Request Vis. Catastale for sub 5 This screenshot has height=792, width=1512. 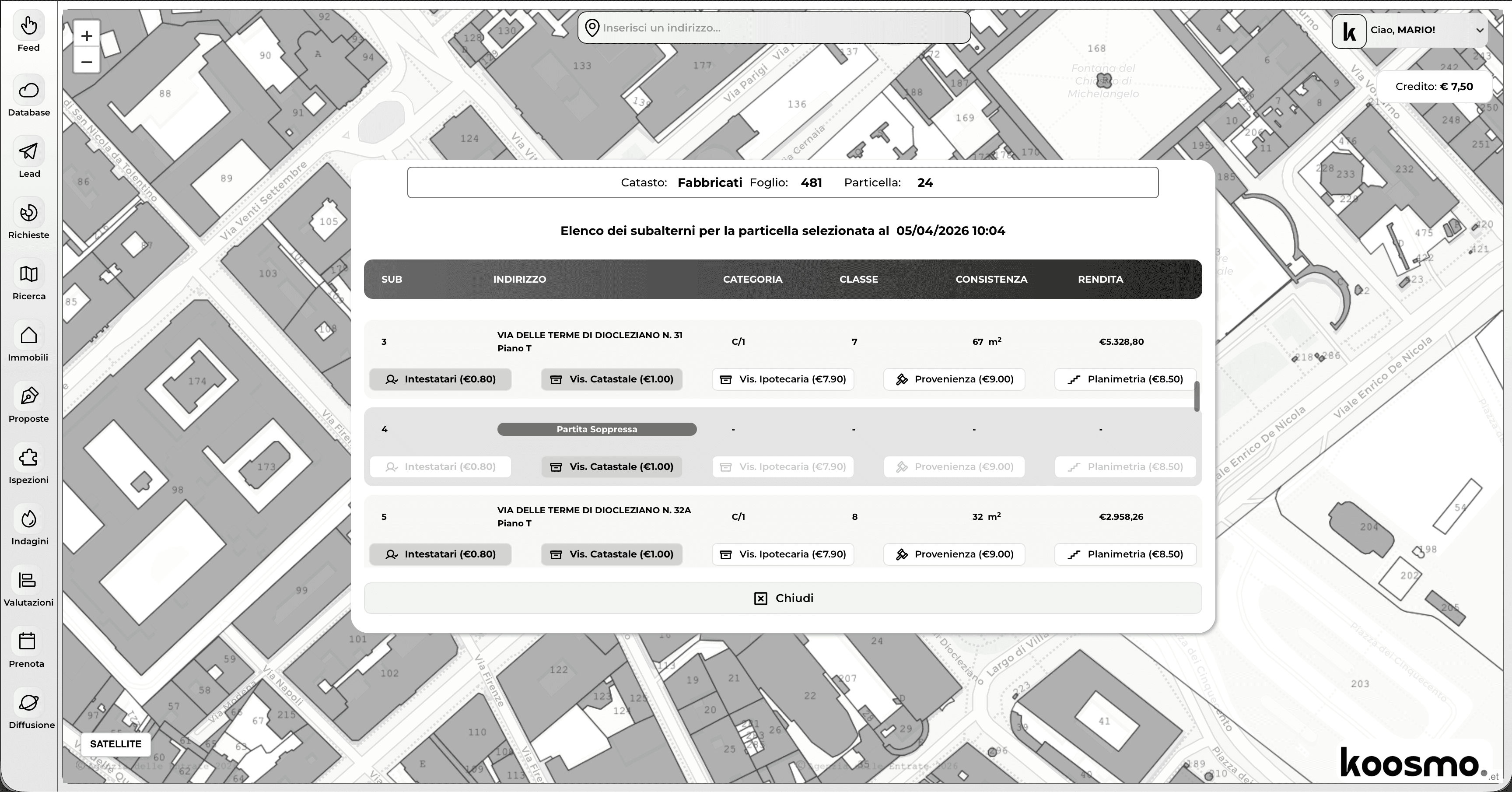point(612,554)
